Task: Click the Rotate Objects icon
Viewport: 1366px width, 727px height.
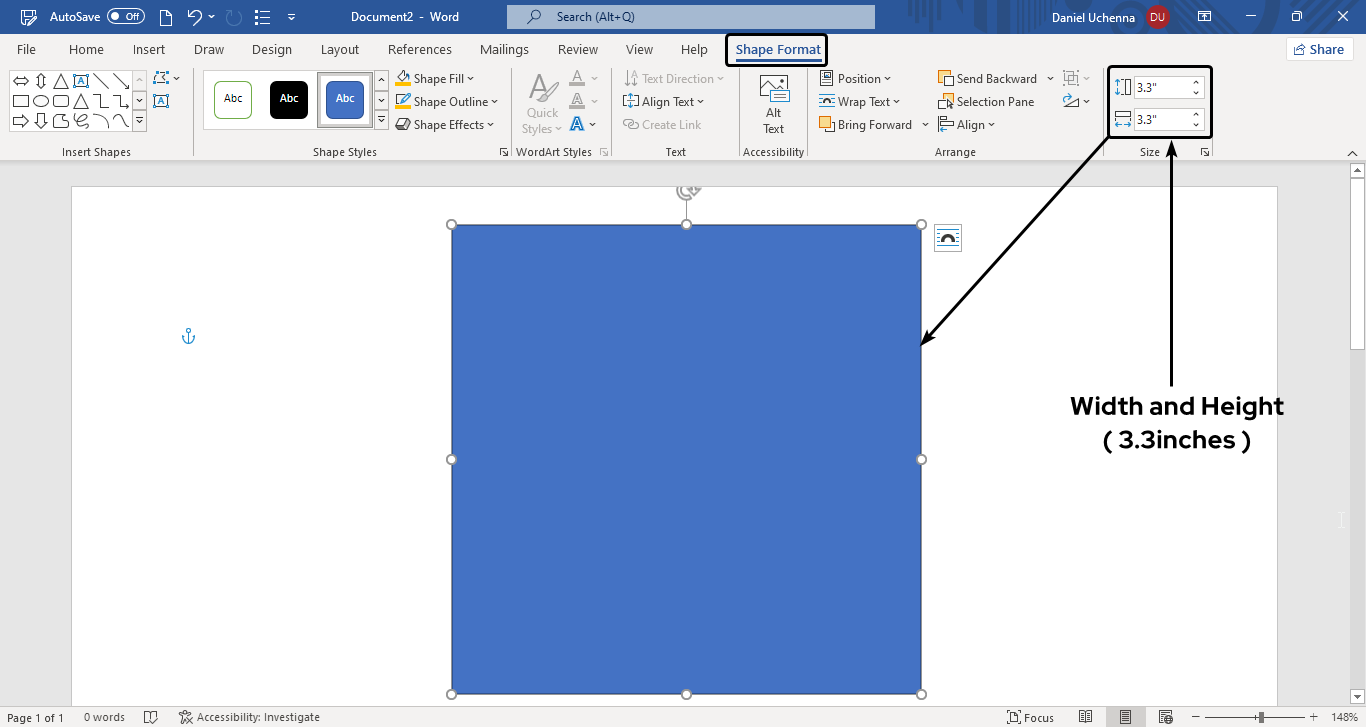Action: (1071, 101)
